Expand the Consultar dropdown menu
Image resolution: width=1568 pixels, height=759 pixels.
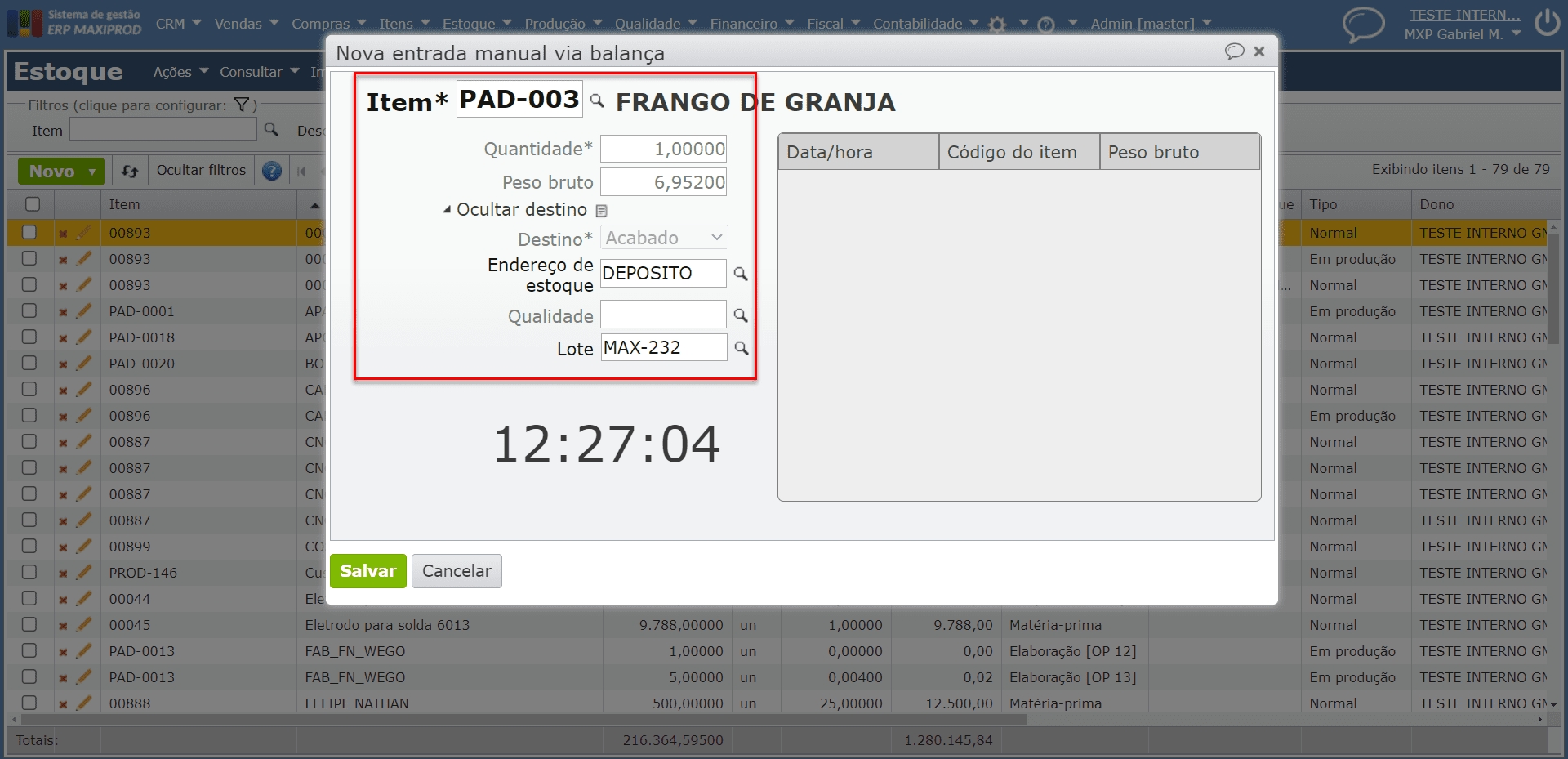click(x=260, y=72)
